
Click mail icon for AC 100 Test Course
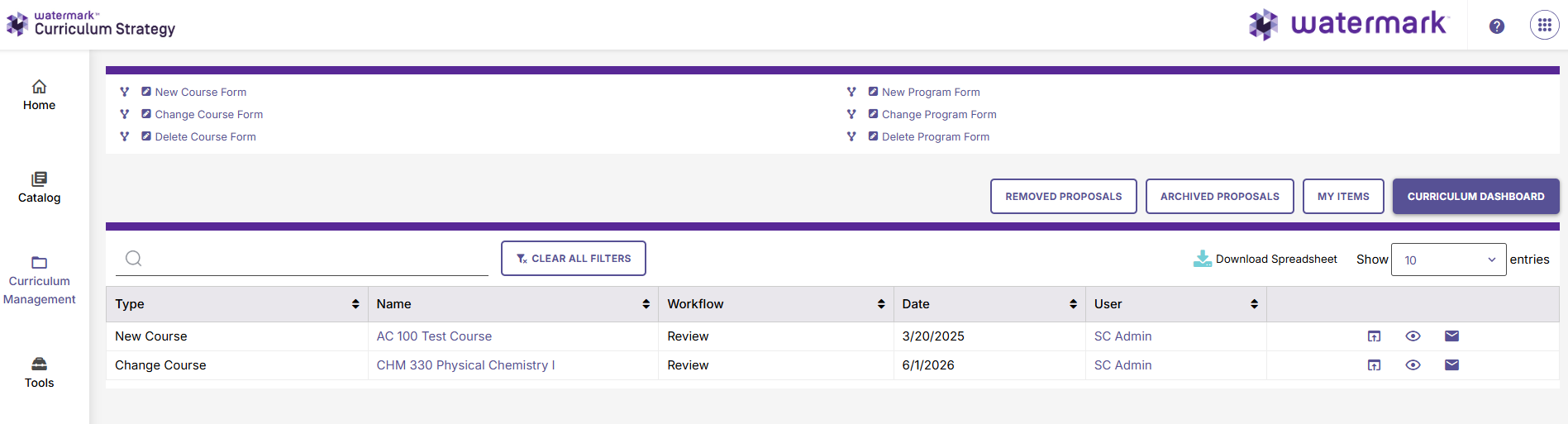[1451, 336]
